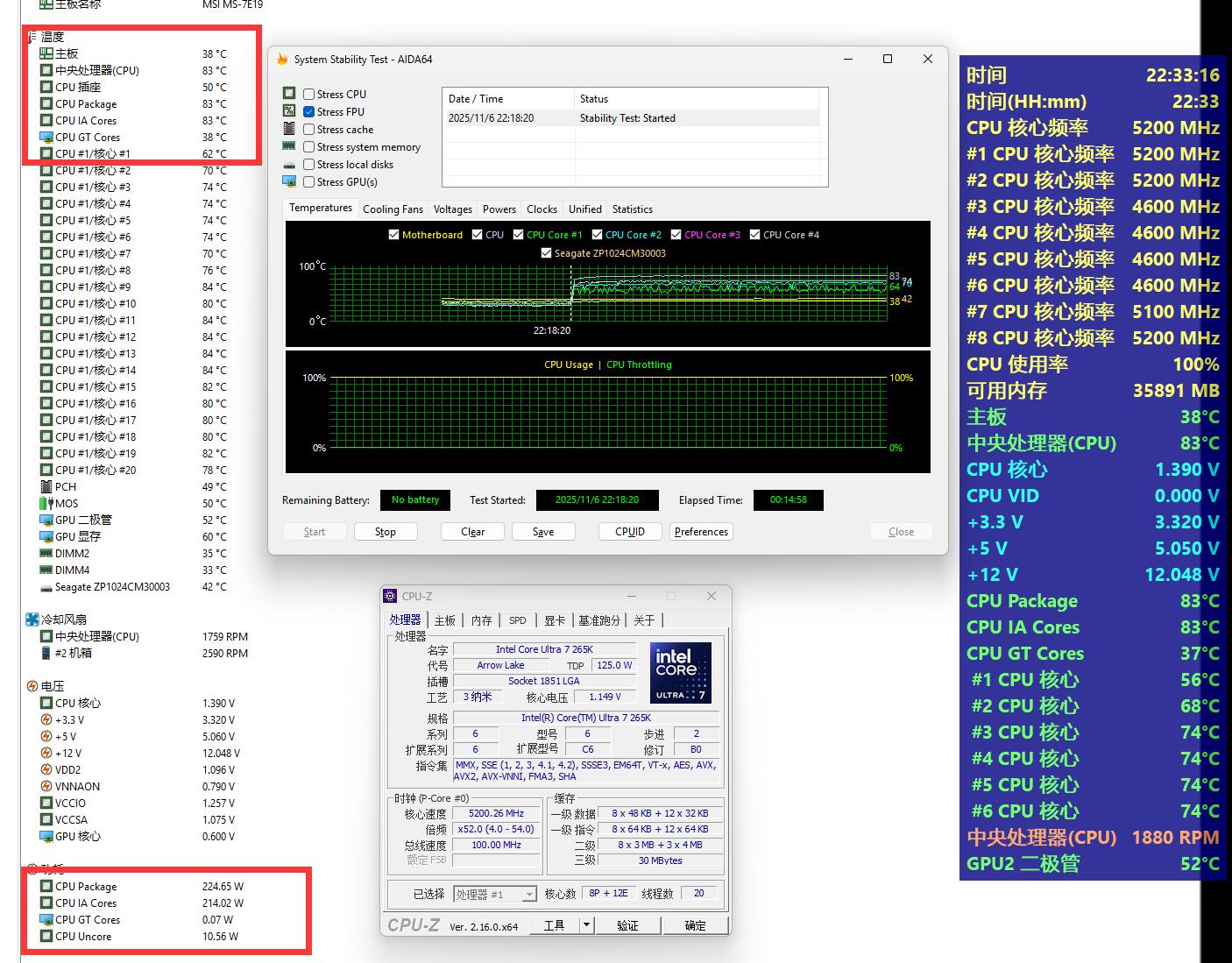Enable the Stress CPU checkbox
The width and height of the screenshot is (1232, 963).
coord(309,95)
